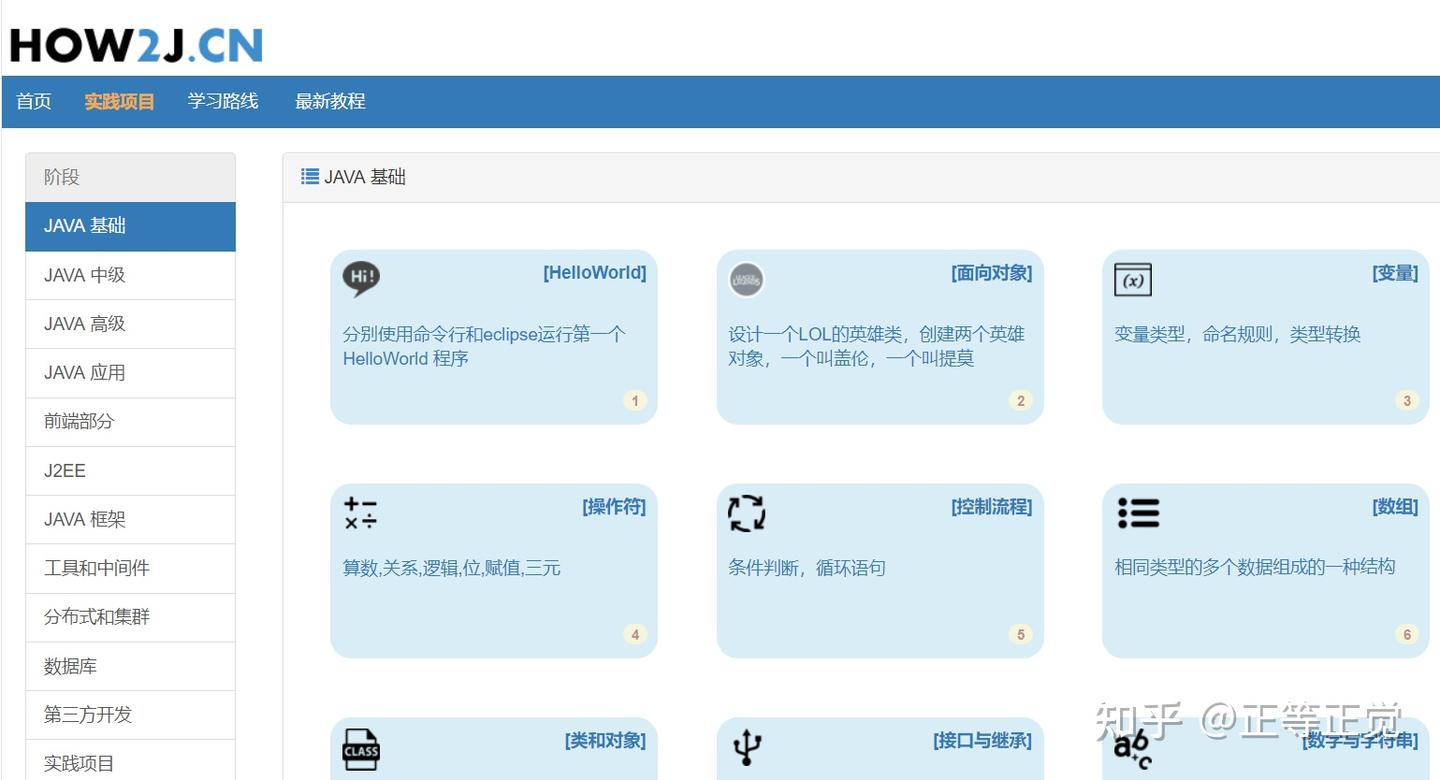Click the (x) variable icon on 变量 card
This screenshot has height=780, width=1440.
(x=1133, y=280)
